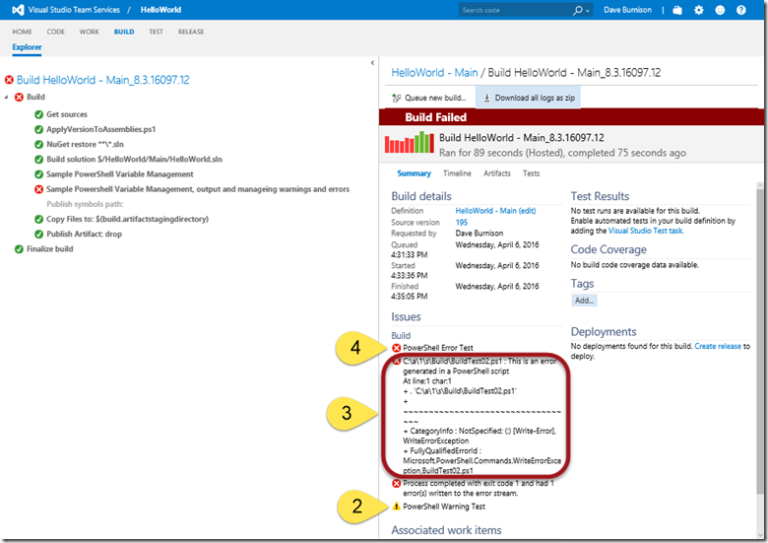Open the TEST hub

point(156,32)
